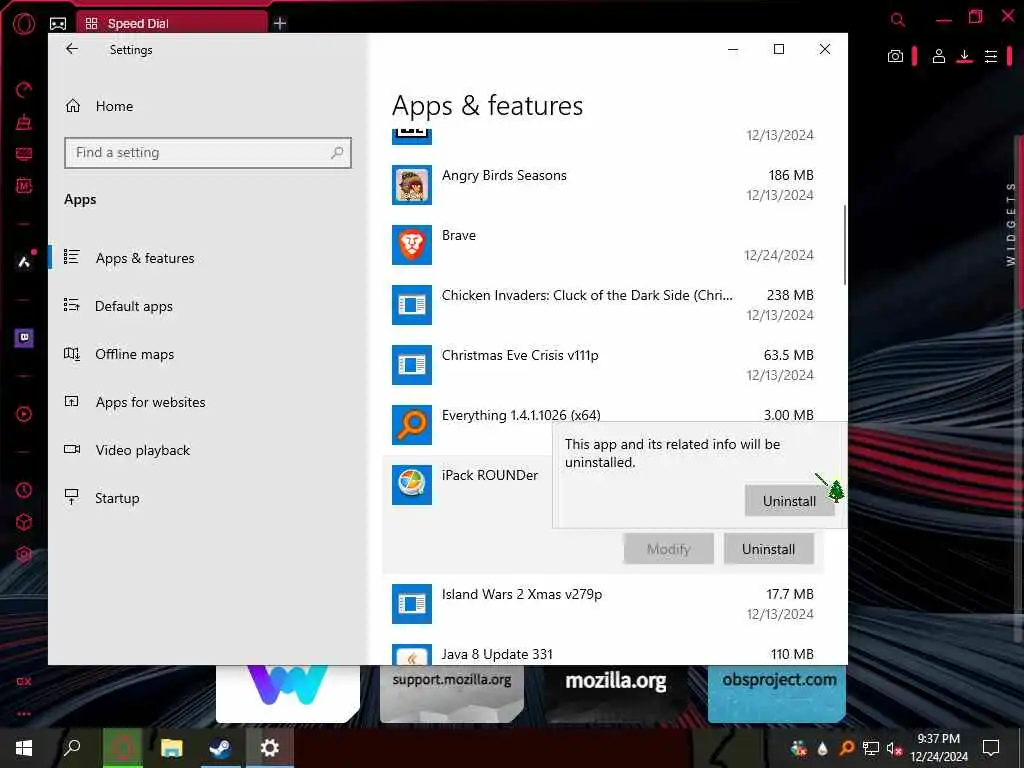The width and height of the screenshot is (1024, 768).
Task: Confirm Uninstall in the popup message
Action: (x=789, y=501)
